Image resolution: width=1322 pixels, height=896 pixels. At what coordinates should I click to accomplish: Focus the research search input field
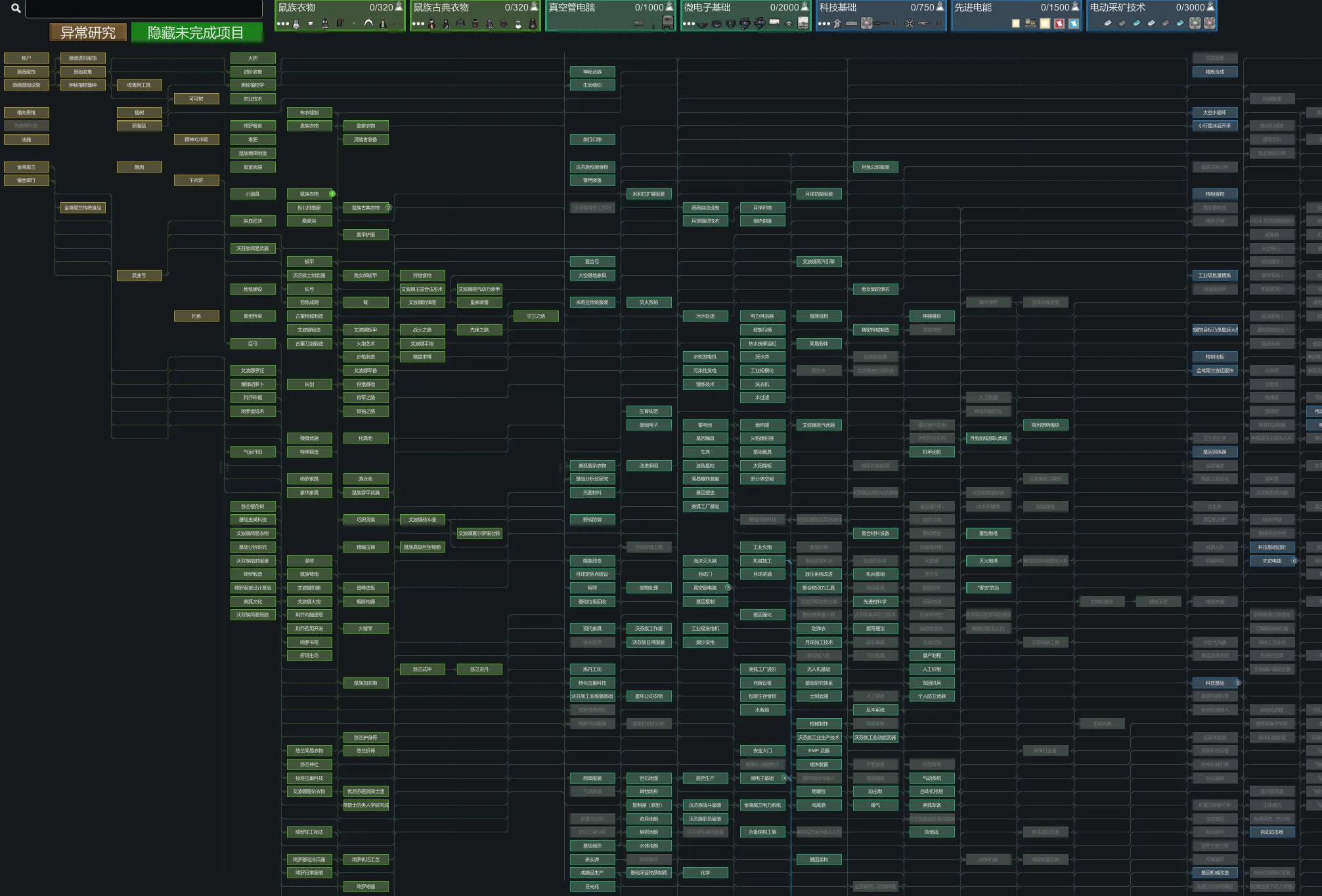(143, 9)
